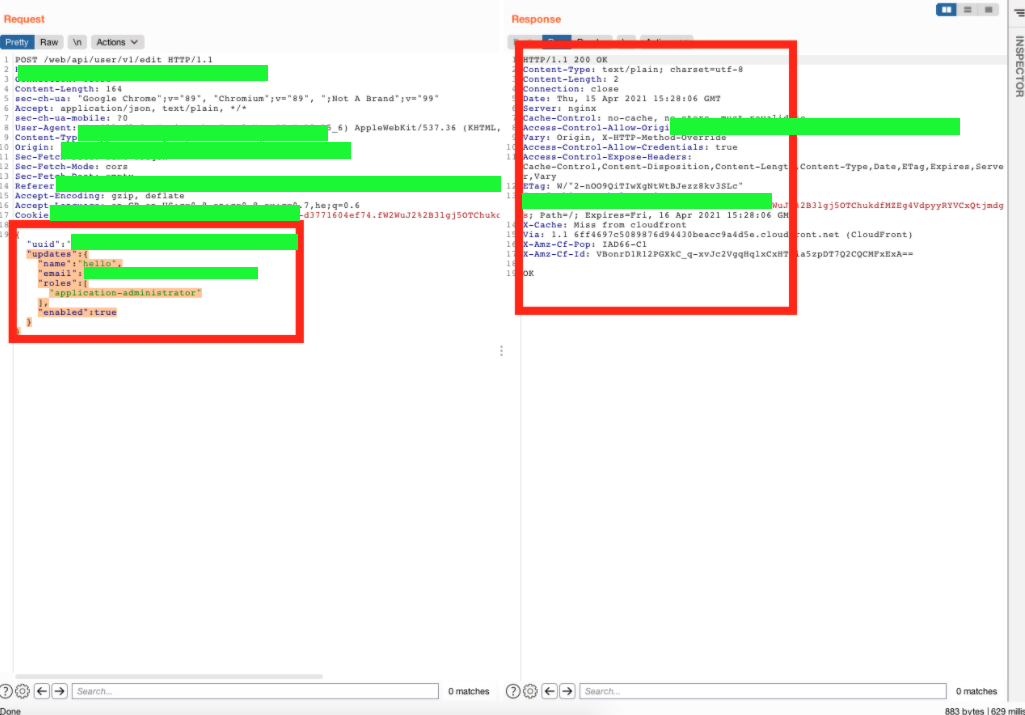Click the hamburger icon above Inspector
The height and width of the screenshot is (715, 1025).
(x=1019, y=12)
